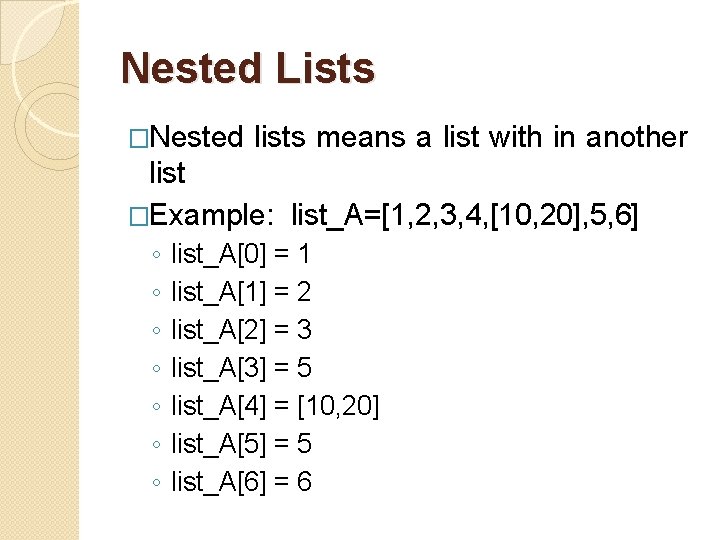Click the line 'list_A[2] = 3'
The height and width of the screenshot is (540, 720).
click(241, 331)
